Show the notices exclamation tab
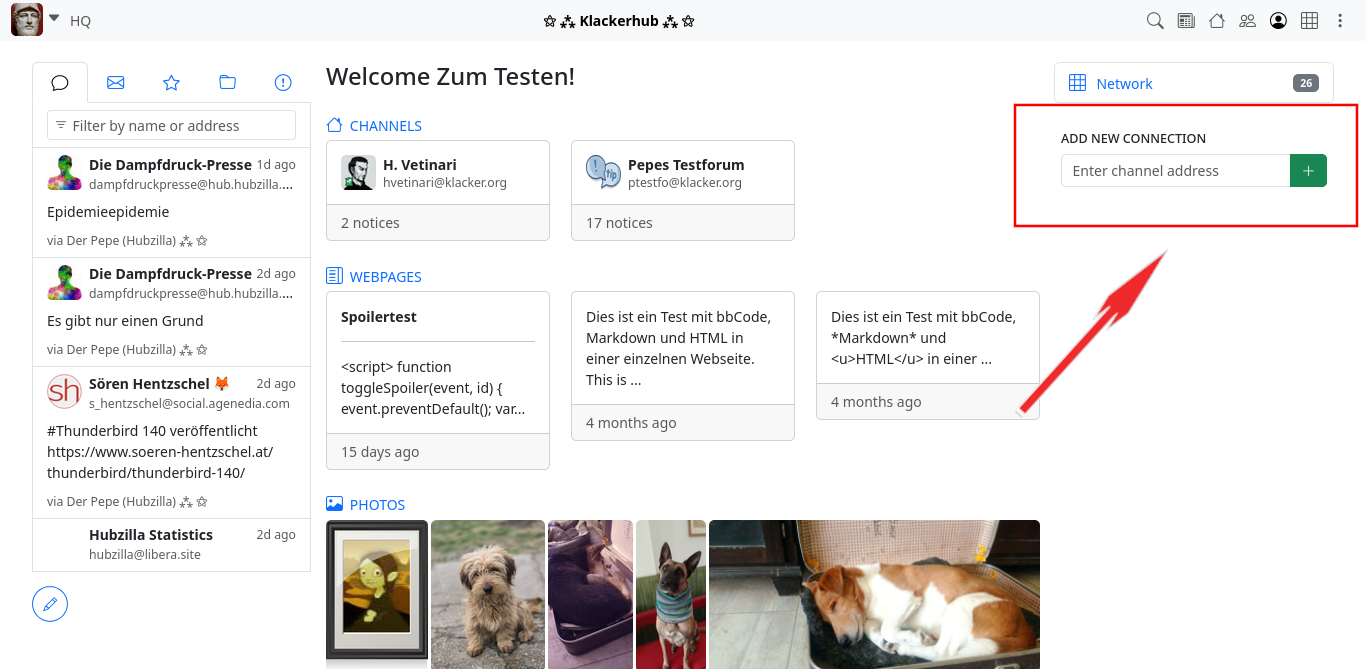Viewport: 1366px width, 669px height. pos(283,83)
